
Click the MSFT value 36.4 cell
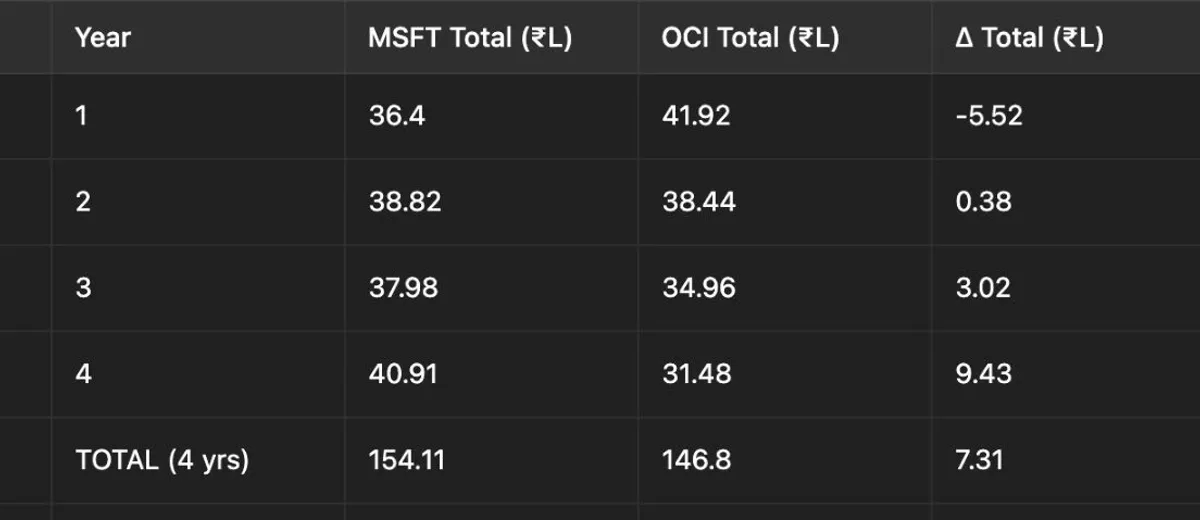point(396,116)
